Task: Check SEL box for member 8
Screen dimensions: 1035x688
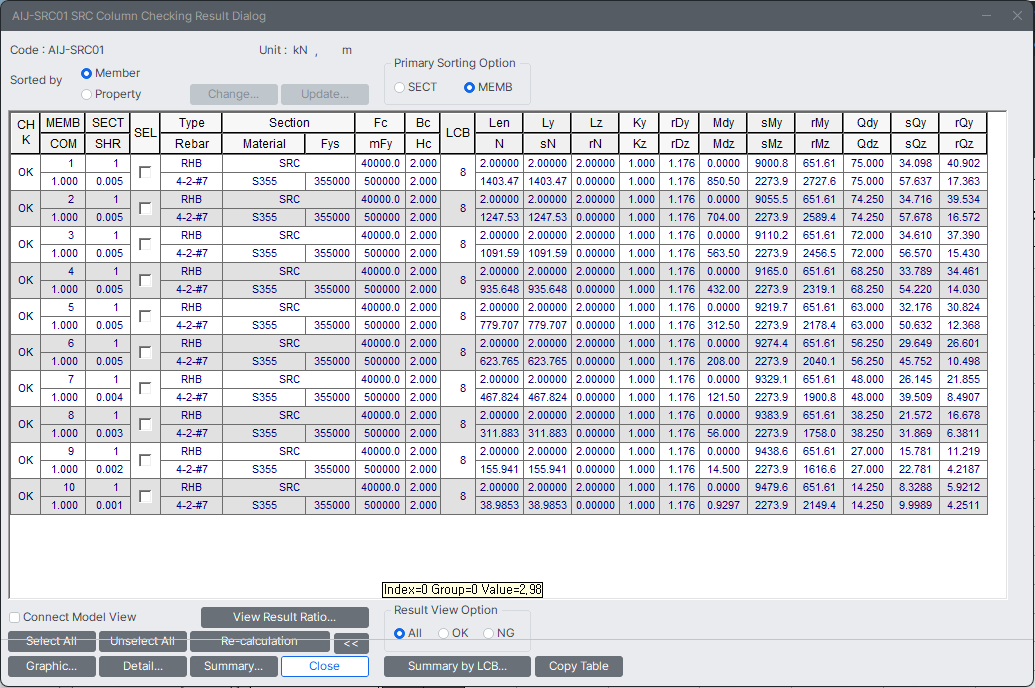Action: (x=145, y=425)
